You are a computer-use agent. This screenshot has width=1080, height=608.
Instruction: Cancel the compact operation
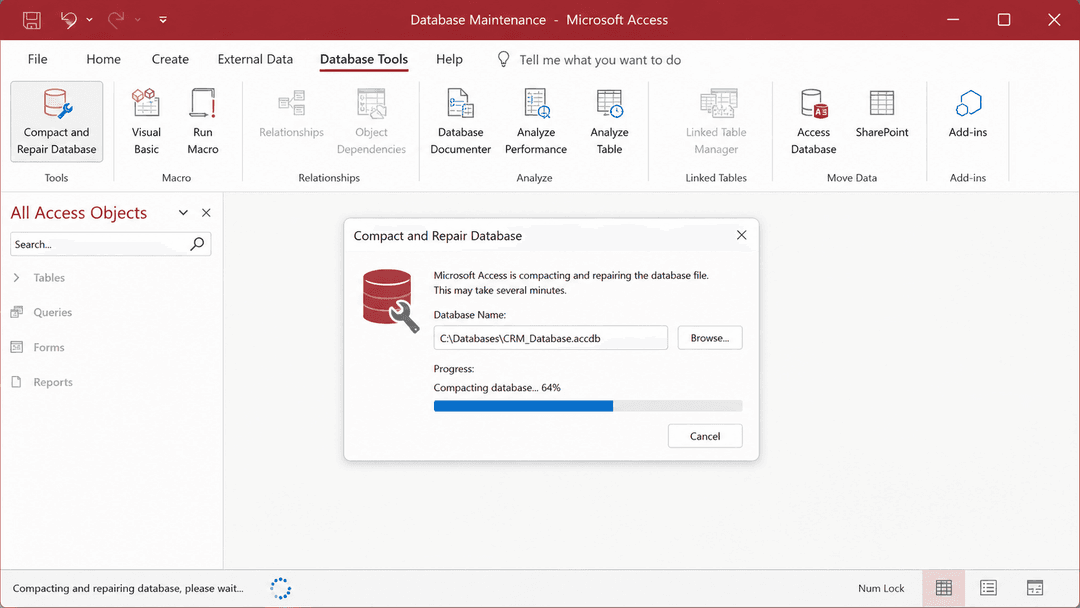coord(705,436)
